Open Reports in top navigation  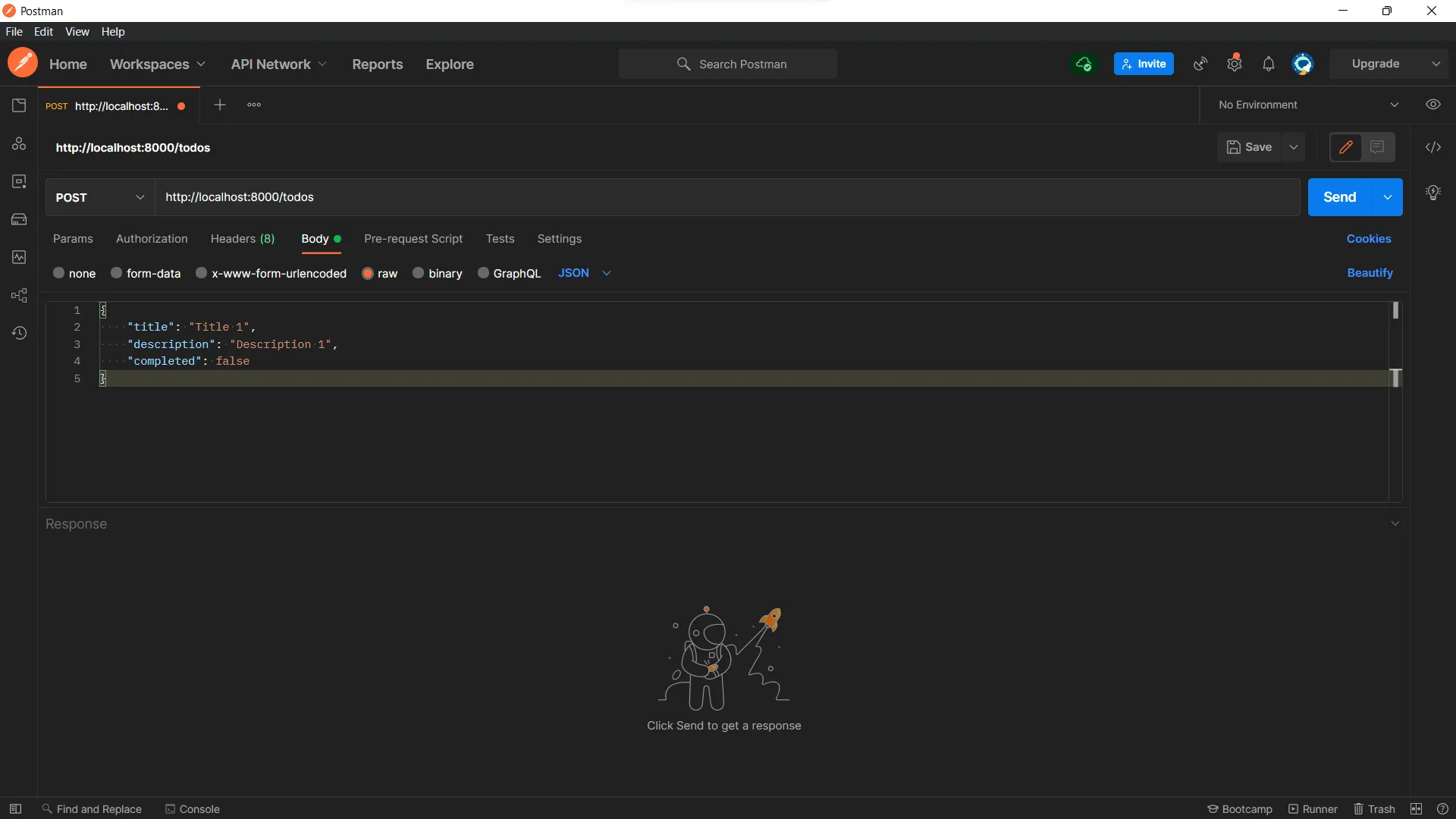click(x=377, y=64)
